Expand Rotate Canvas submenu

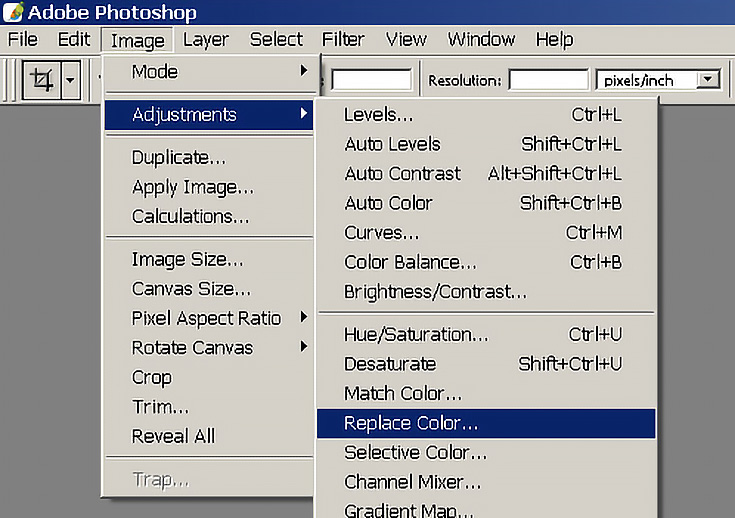(x=209, y=348)
